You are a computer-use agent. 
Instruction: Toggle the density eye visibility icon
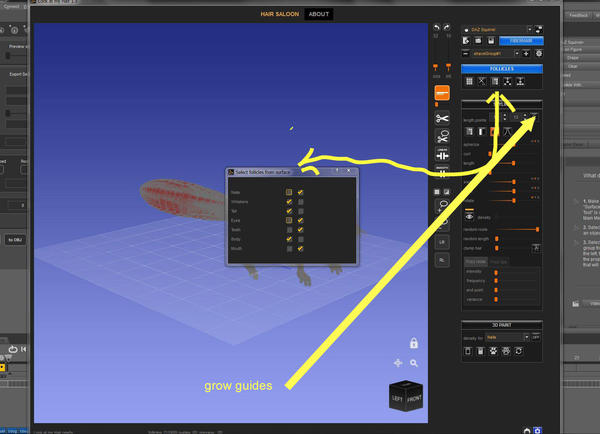(x=469, y=217)
